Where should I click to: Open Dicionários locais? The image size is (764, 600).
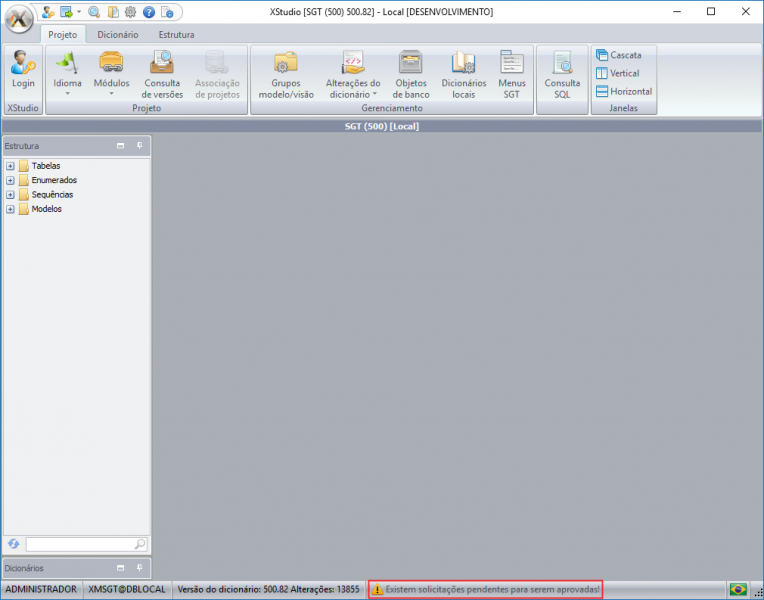tap(464, 72)
